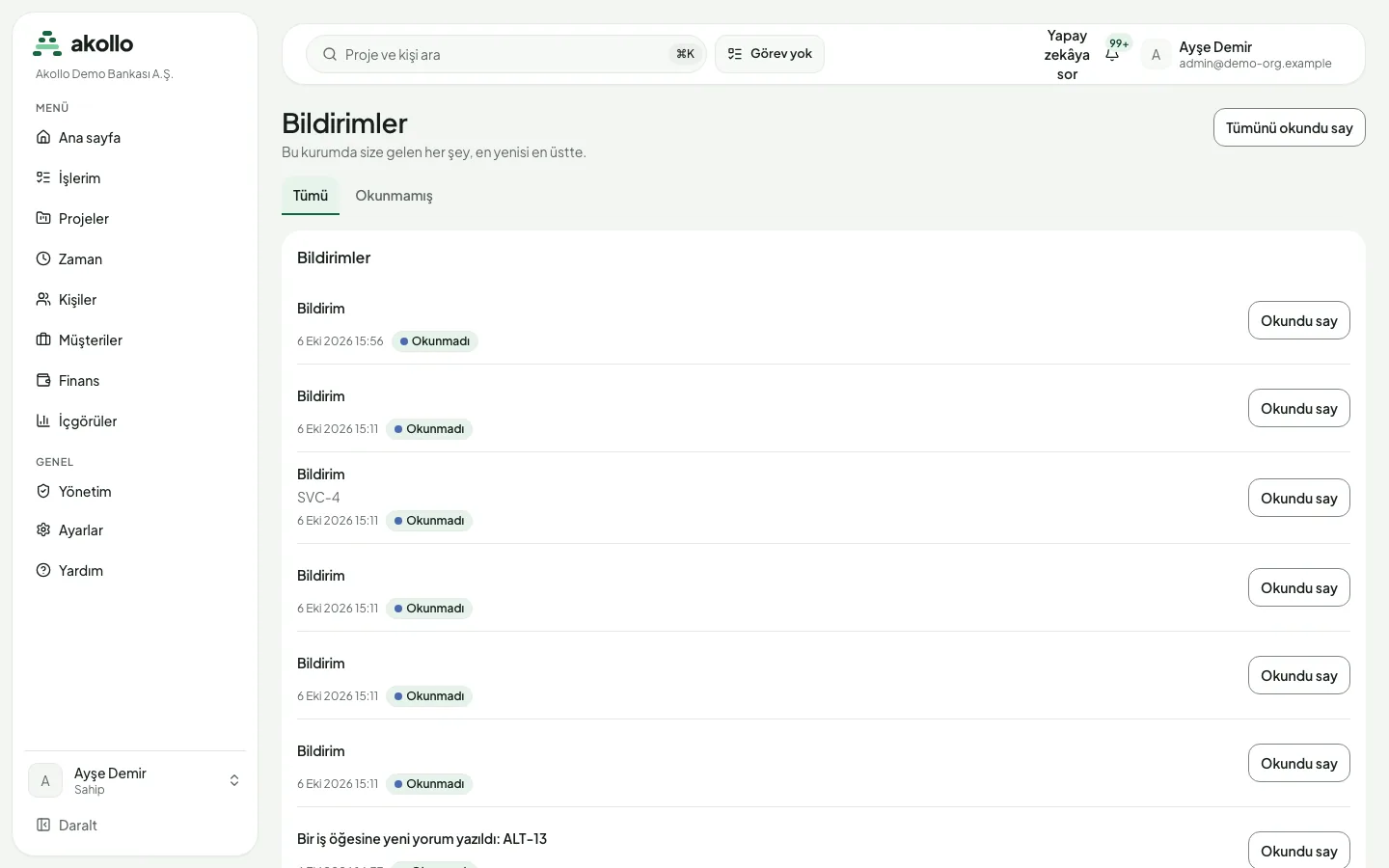Viewport: 1389px width, 868px height.
Task: View İçgörüler charts page
Action: (135, 420)
